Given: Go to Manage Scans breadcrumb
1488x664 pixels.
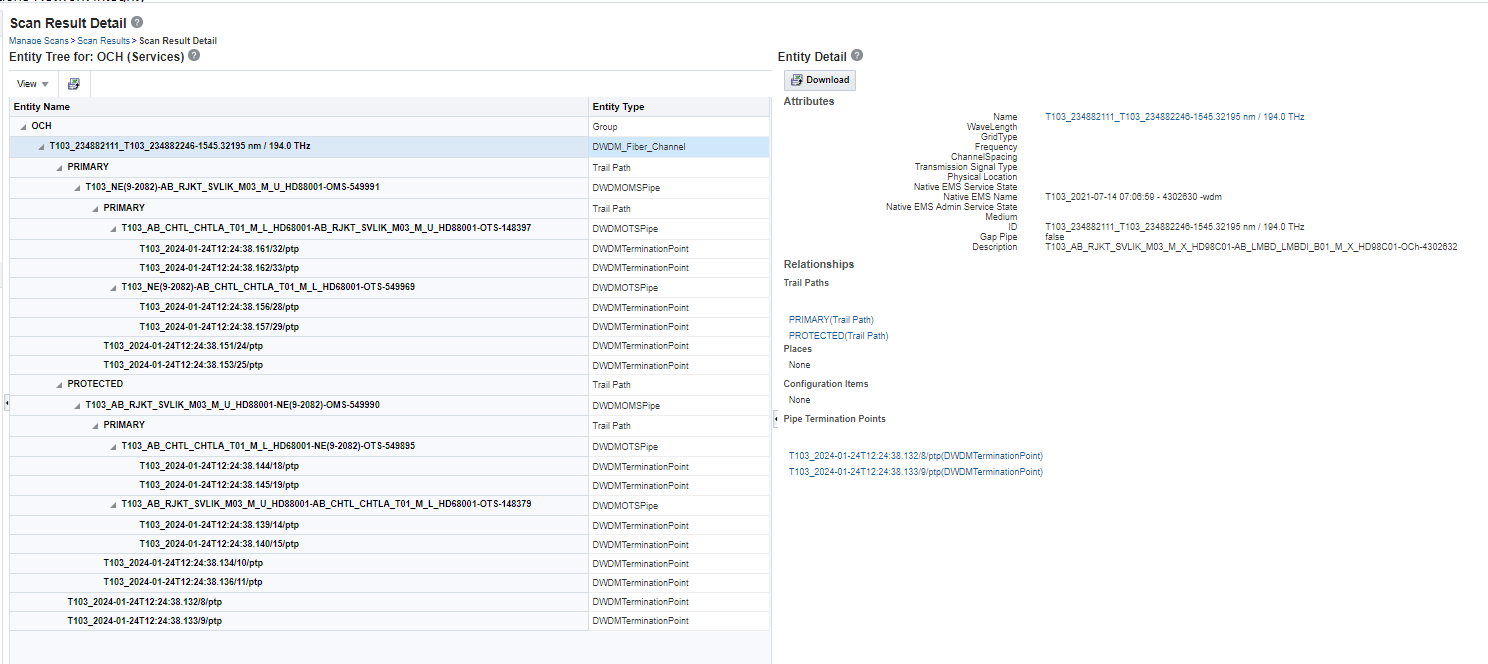Looking at the screenshot, I should 39,41.
